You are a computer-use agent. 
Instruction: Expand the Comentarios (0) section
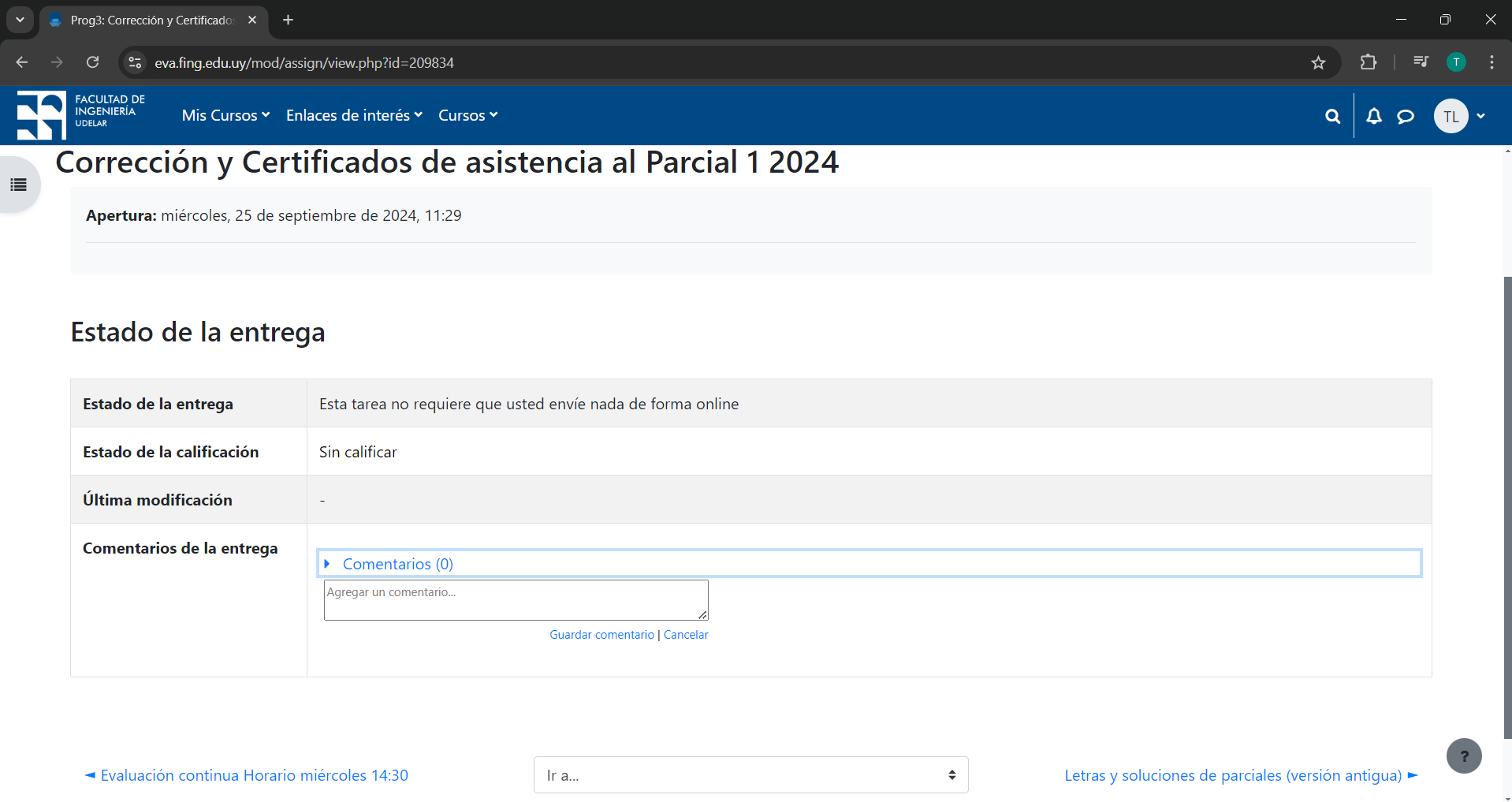(x=870, y=564)
